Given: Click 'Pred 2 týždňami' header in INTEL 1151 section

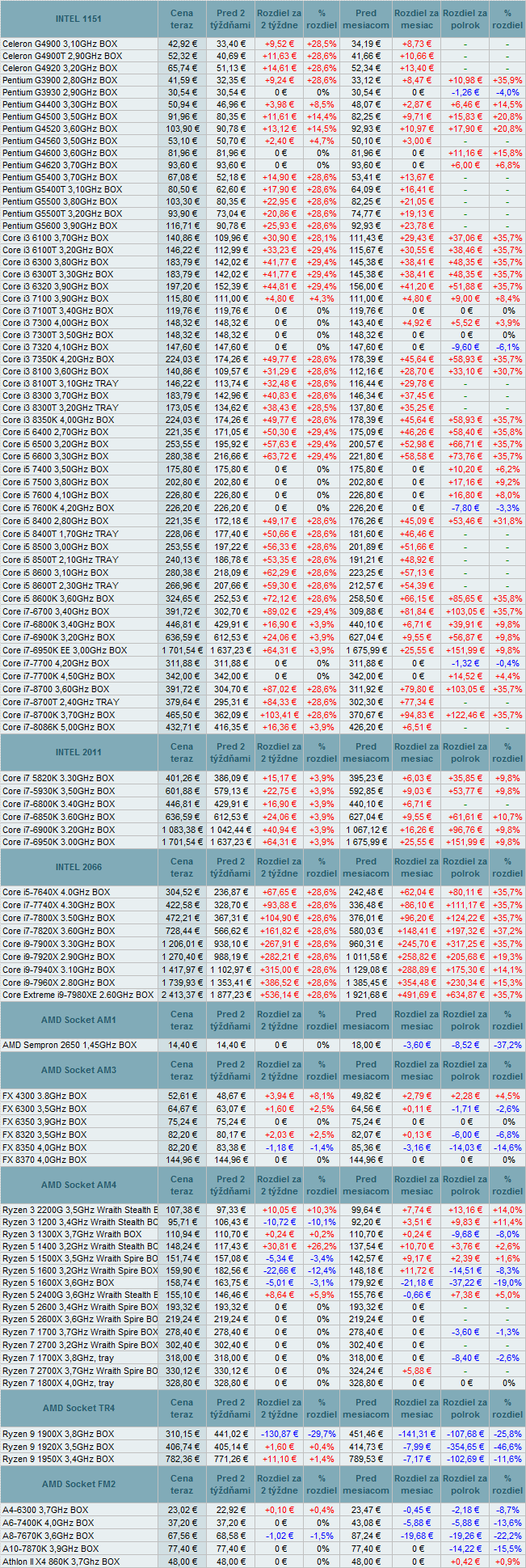Looking at the screenshot, I should tap(231, 19).
